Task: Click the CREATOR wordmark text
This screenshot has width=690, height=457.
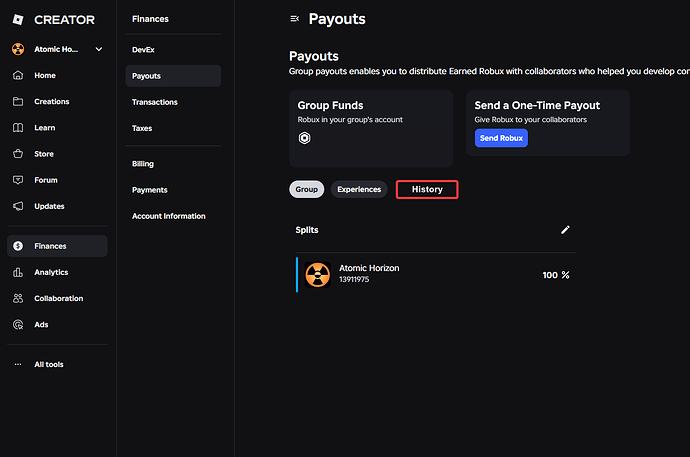Action: (65, 20)
